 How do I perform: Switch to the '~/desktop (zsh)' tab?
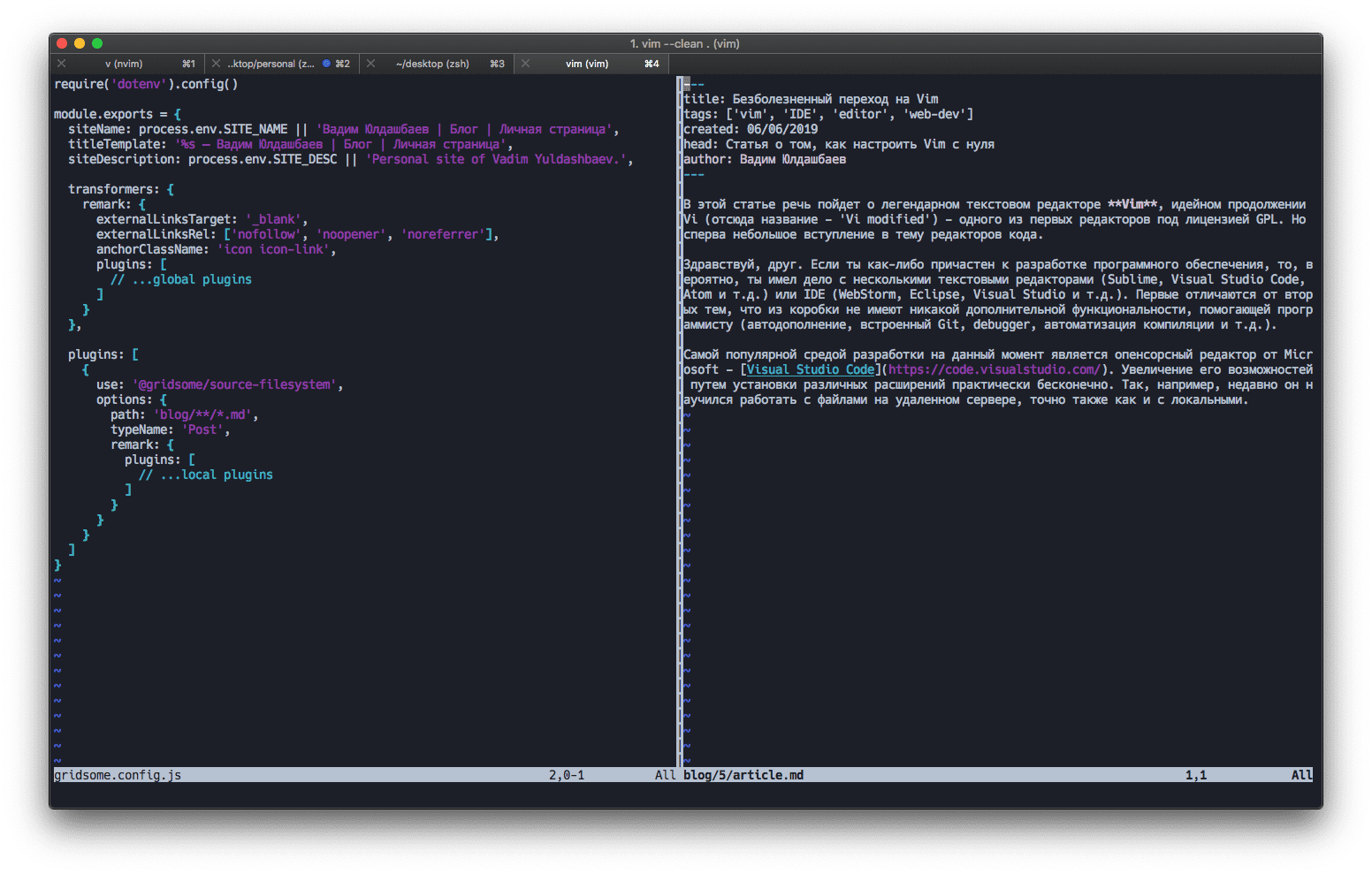coord(432,64)
